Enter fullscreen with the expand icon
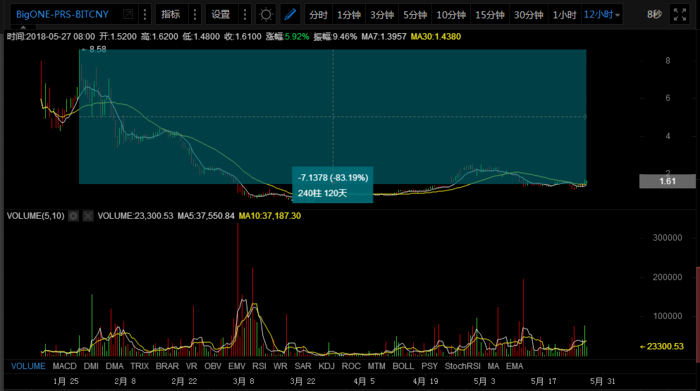700x391 pixels. [680, 14]
